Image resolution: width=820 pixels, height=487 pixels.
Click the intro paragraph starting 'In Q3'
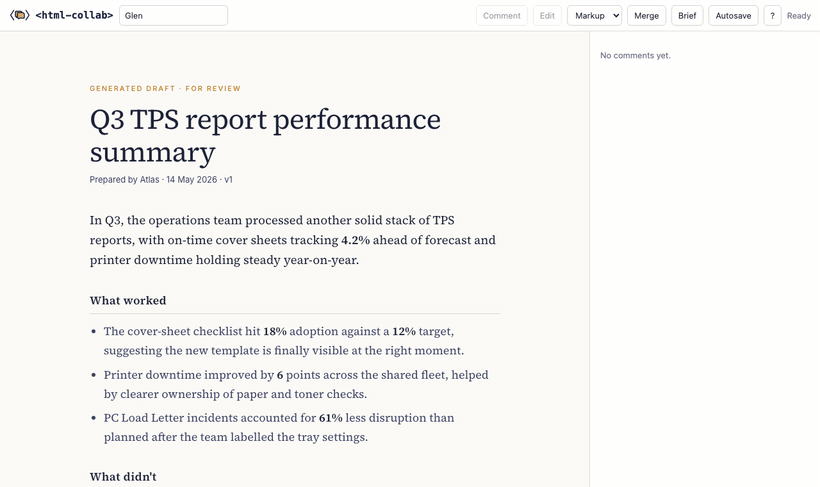click(x=293, y=240)
